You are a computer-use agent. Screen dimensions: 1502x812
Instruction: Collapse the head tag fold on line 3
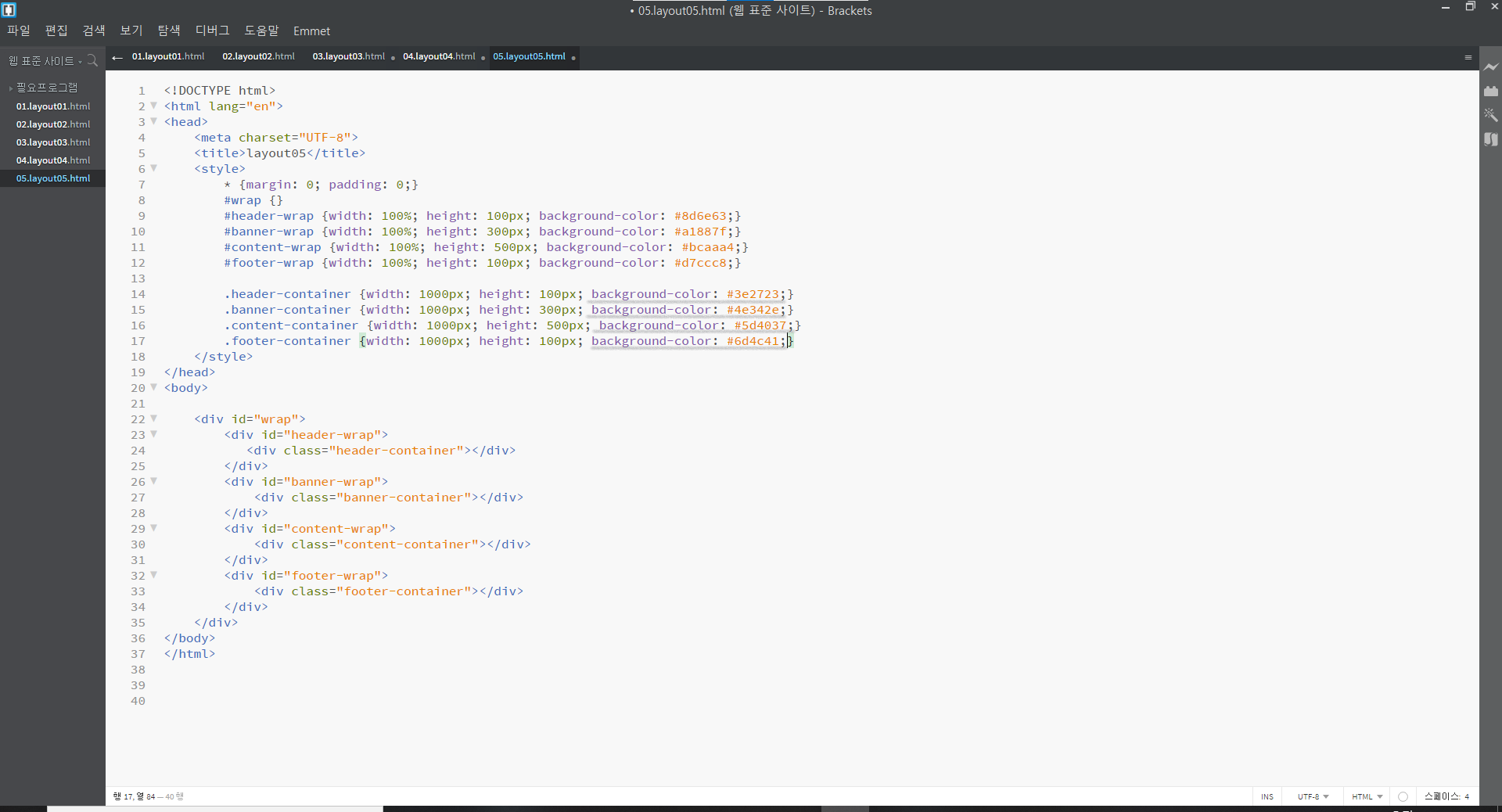[x=154, y=121]
